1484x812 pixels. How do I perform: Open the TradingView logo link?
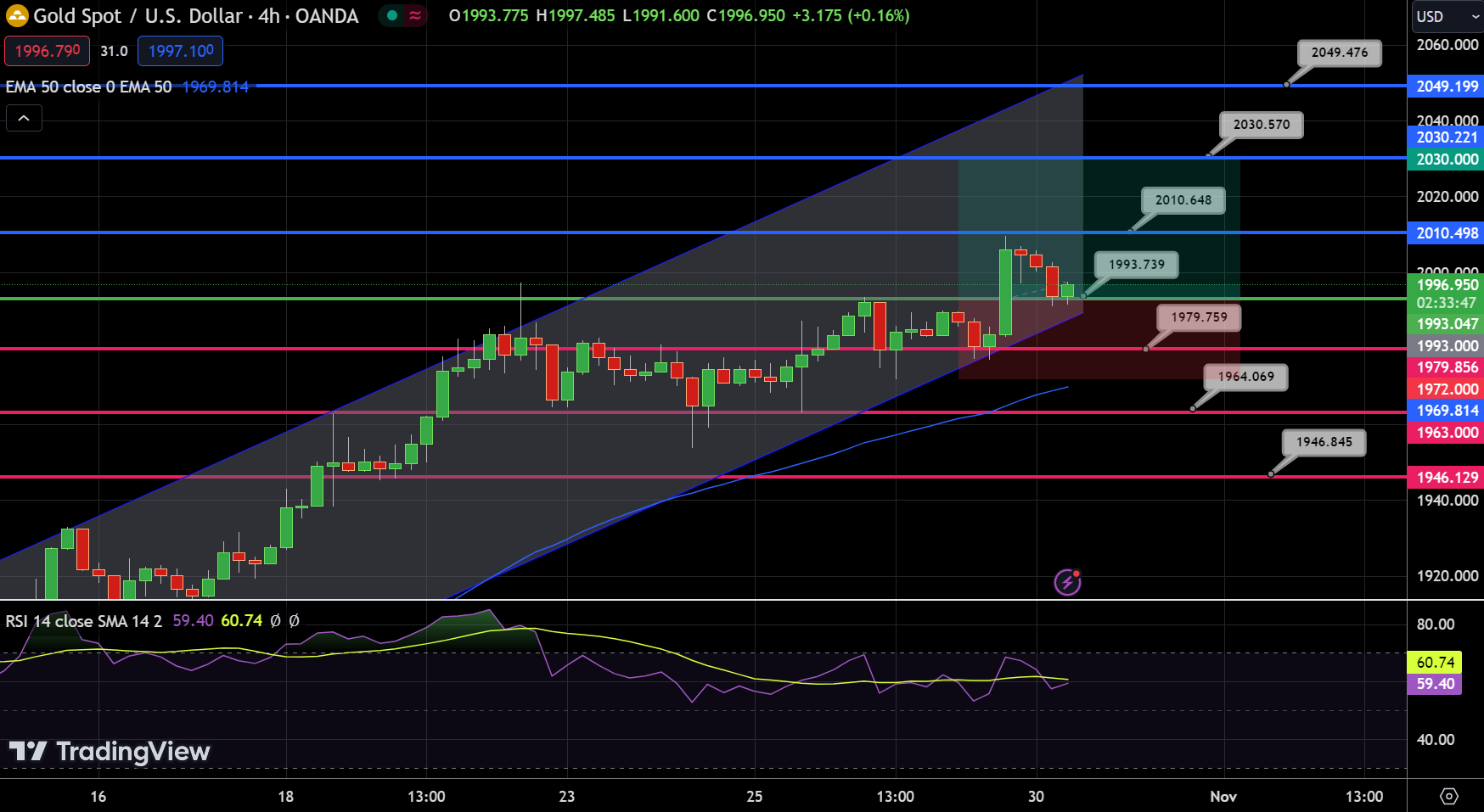coord(110,751)
